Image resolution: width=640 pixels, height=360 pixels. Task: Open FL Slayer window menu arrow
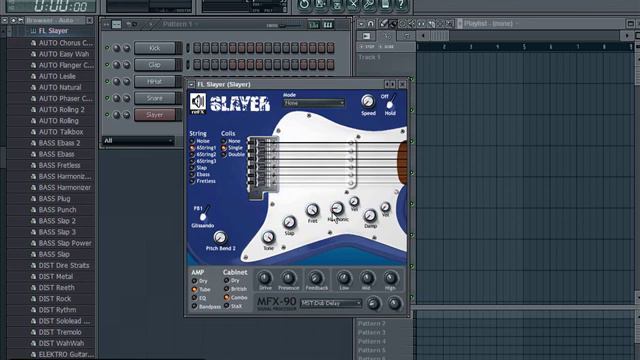coord(191,84)
